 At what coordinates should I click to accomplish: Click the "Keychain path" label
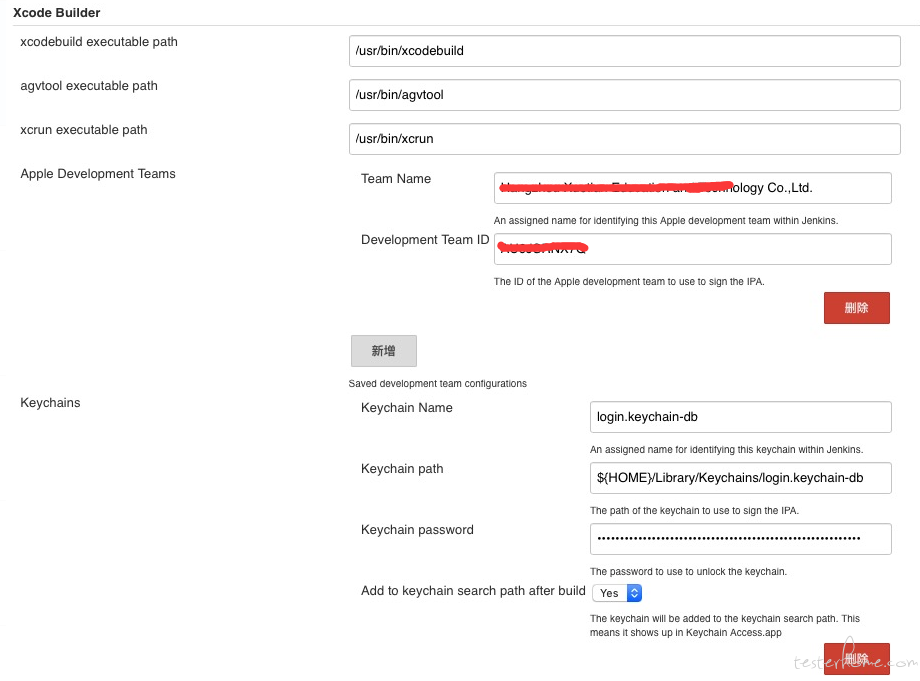point(402,469)
